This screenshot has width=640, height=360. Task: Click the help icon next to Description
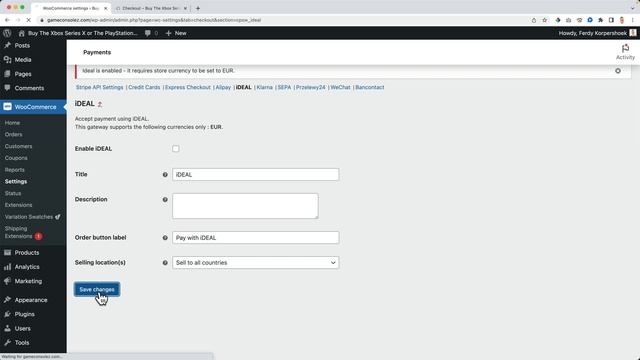165,200
